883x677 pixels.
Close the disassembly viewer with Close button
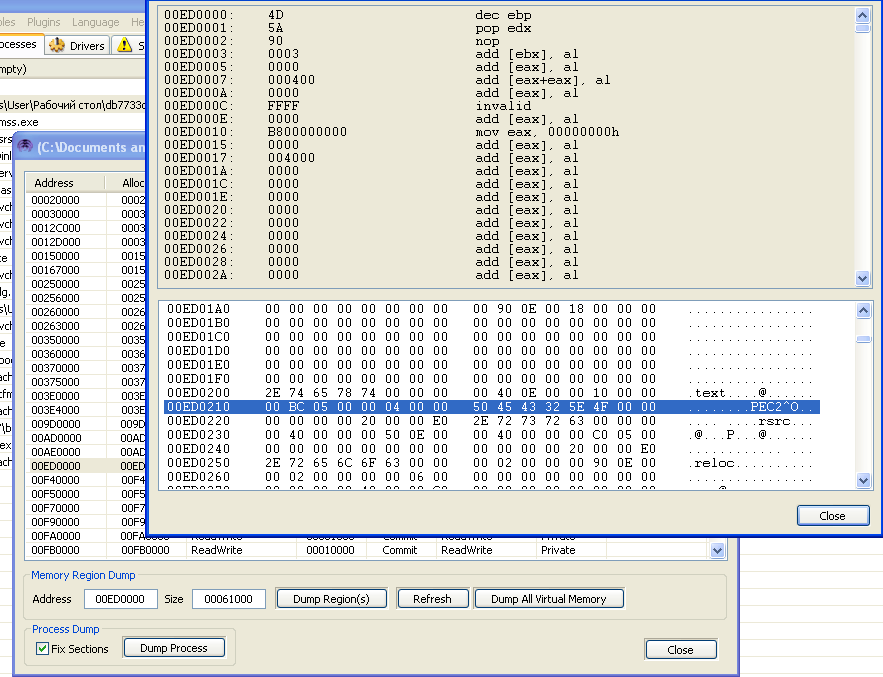[832, 516]
